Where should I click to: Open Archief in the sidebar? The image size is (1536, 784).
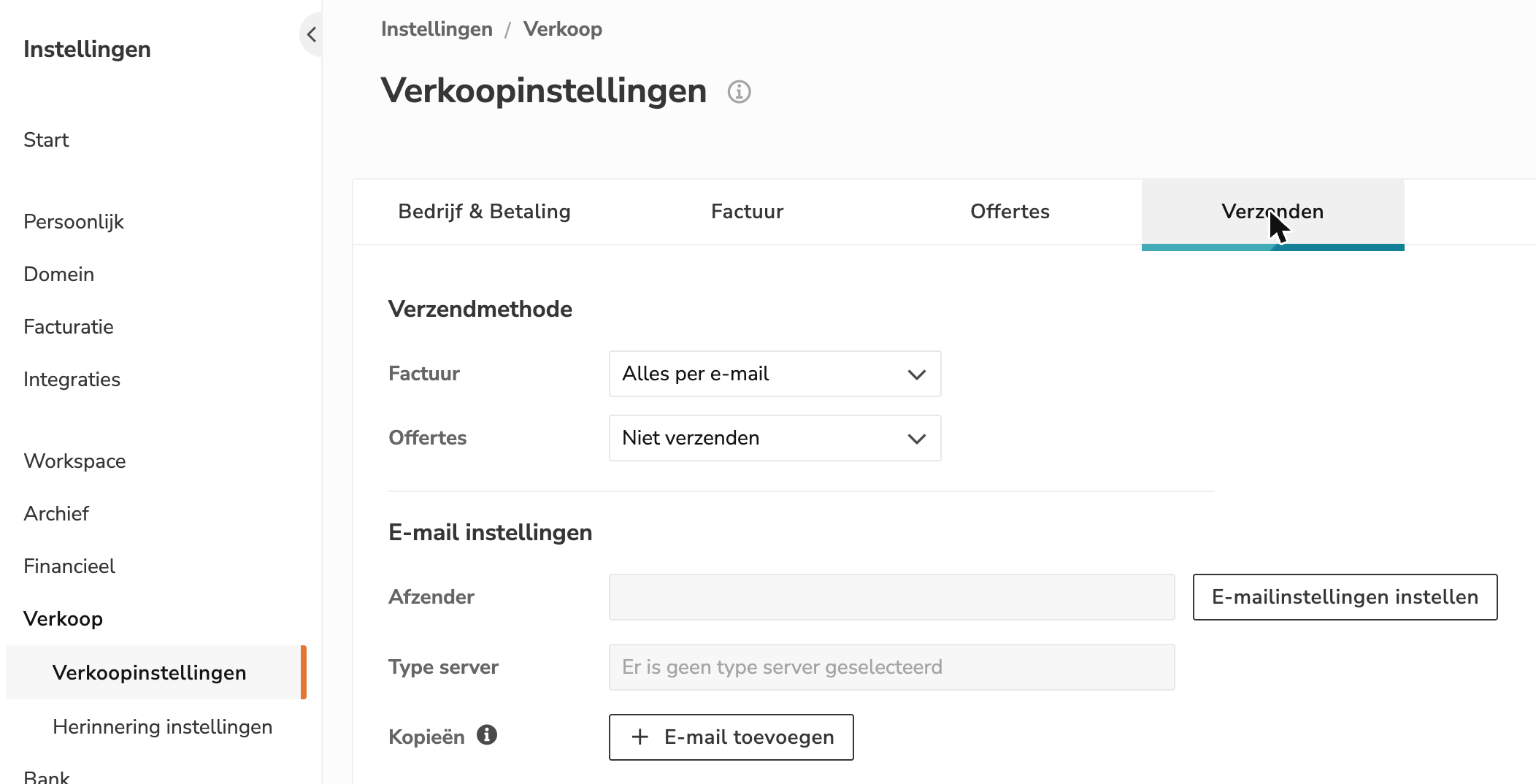(x=56, y=514)
